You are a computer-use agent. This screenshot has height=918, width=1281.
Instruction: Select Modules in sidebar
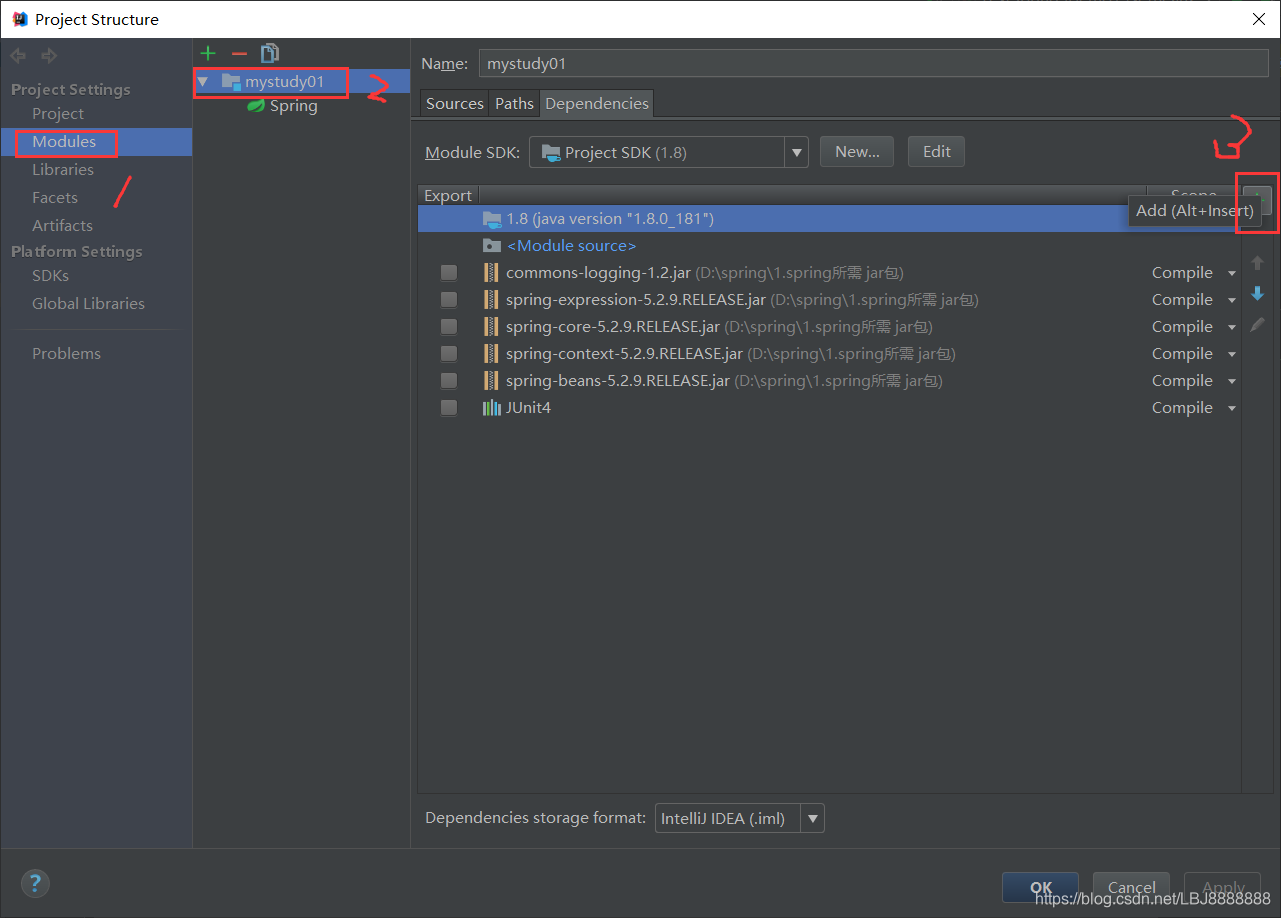pos(64,141)
